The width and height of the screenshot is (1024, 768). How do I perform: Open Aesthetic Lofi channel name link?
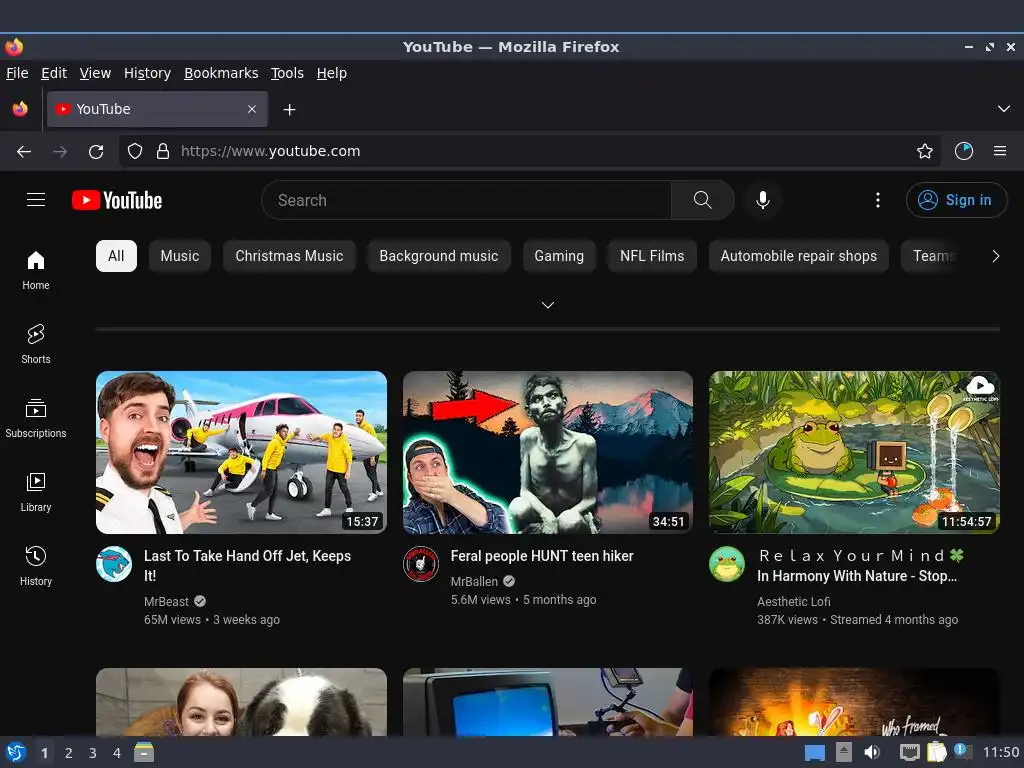tap(793, 601)
